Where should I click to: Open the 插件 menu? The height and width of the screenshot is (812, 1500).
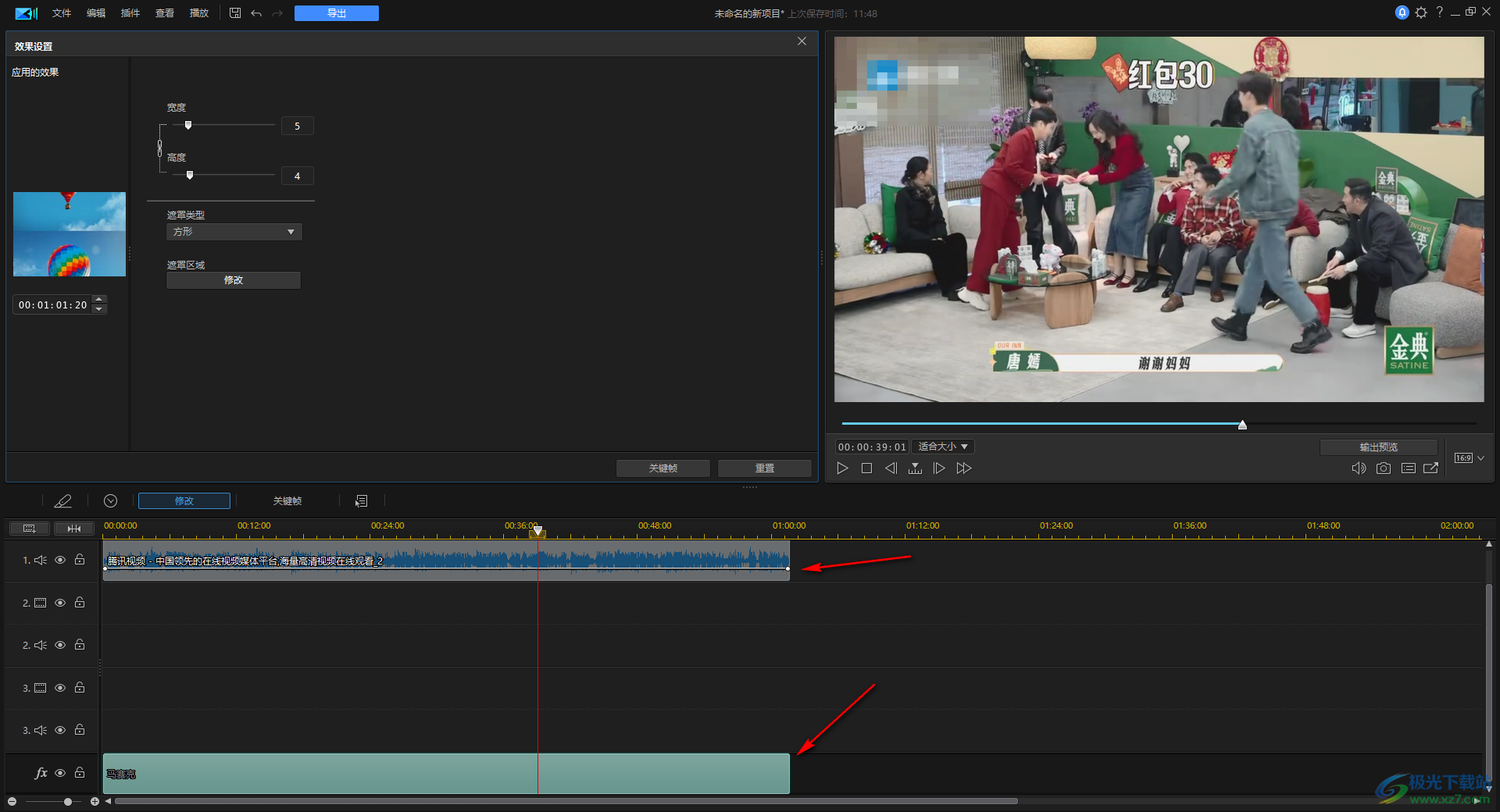coord(130,13)
